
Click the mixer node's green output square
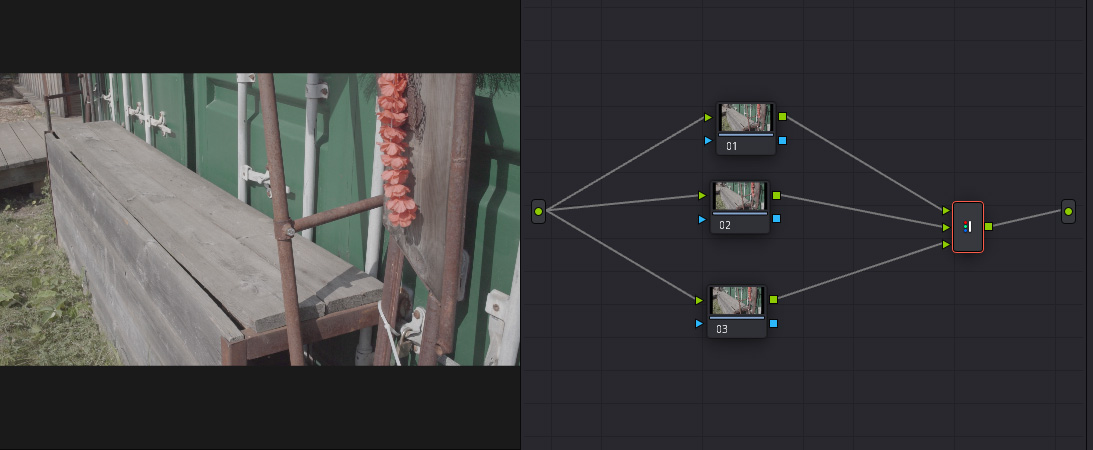click(988, 226)
